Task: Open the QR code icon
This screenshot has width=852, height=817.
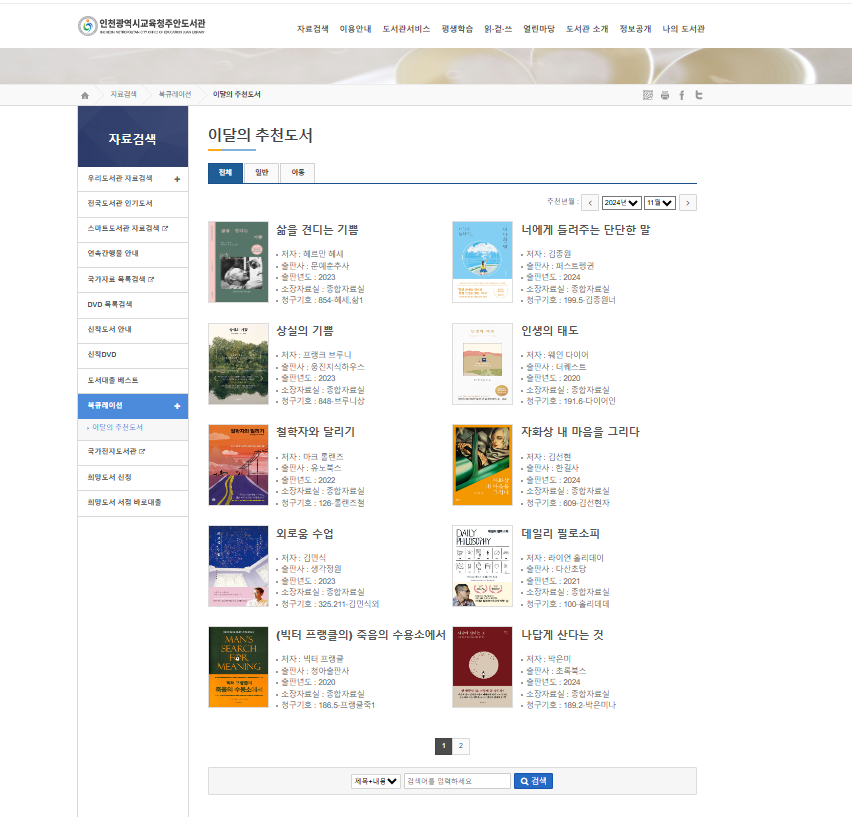Action: click(648, 95)
